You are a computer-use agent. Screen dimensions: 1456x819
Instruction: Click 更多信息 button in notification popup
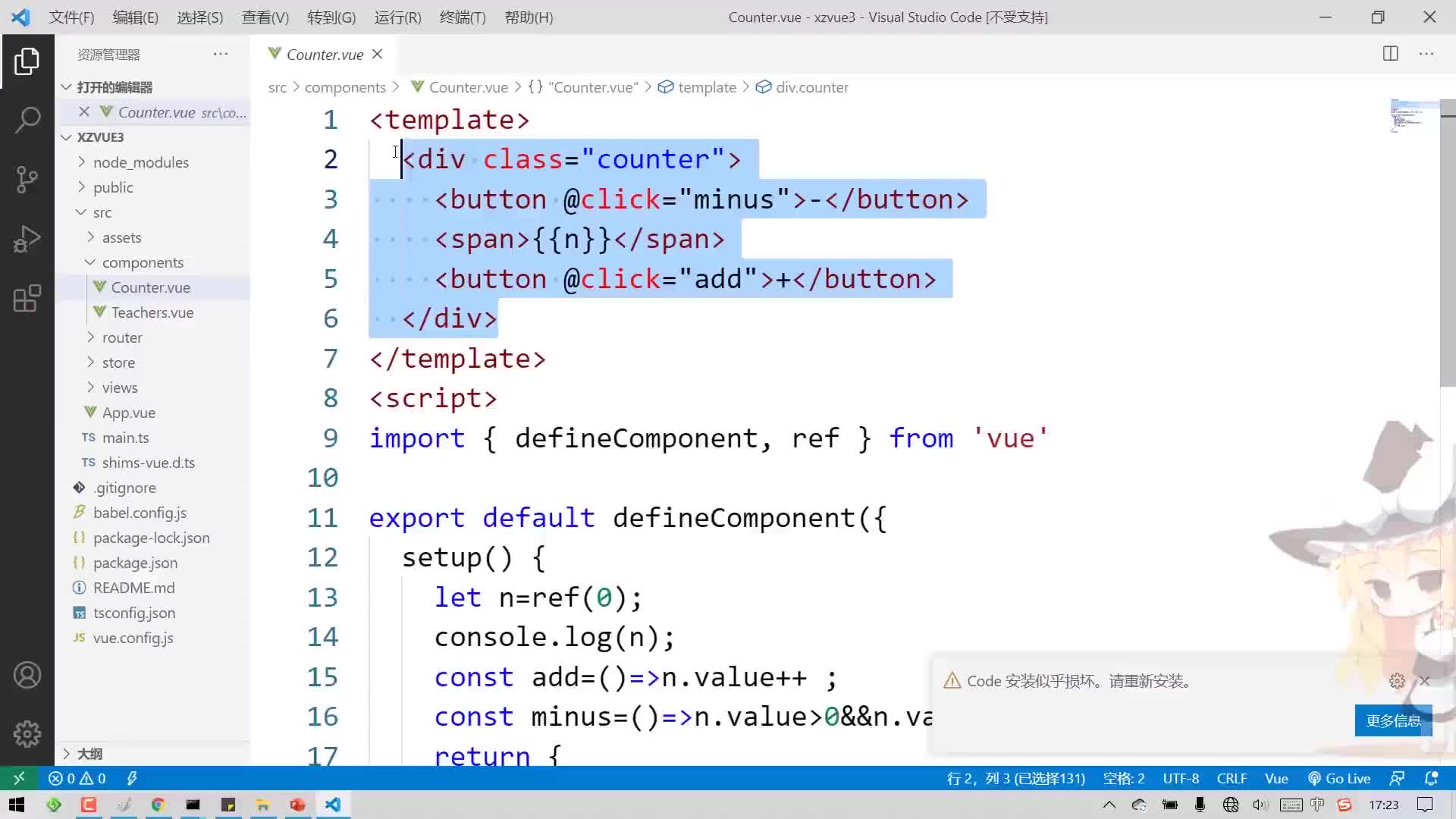point(1394,720)
